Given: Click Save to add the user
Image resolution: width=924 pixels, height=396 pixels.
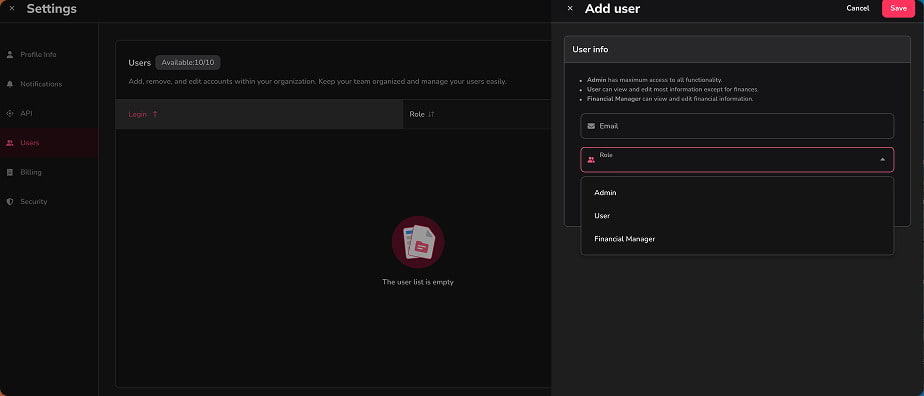Looking at the screenshot, I should click(898, 8).
